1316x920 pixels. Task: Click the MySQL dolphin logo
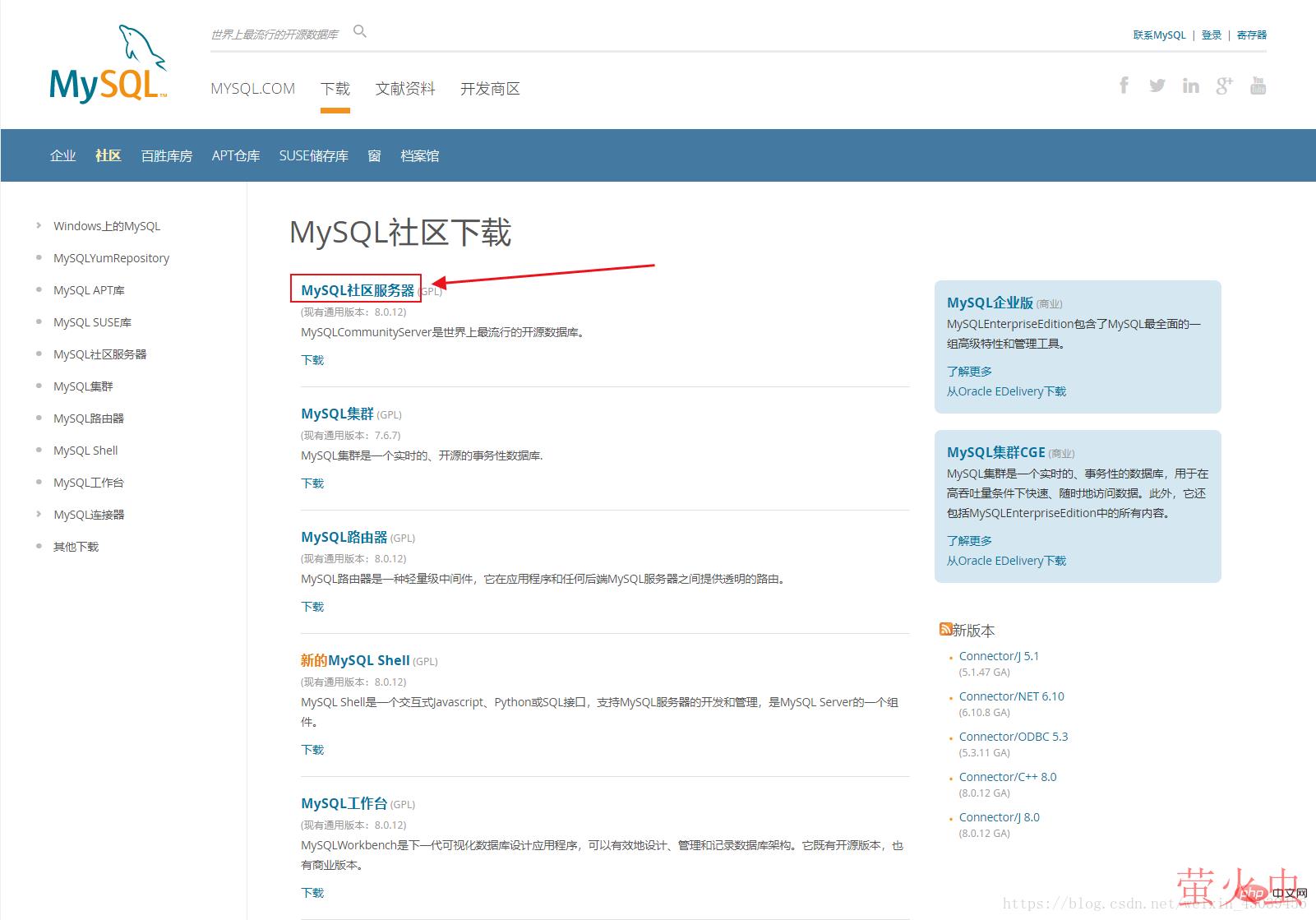(x=108, y=64)
